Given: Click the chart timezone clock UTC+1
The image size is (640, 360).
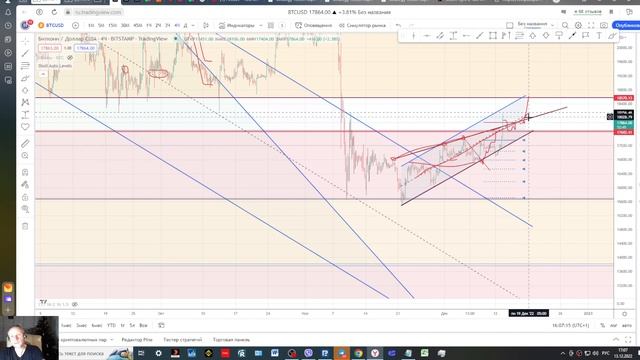Looking at the screenshot, I should pos(570,325).
